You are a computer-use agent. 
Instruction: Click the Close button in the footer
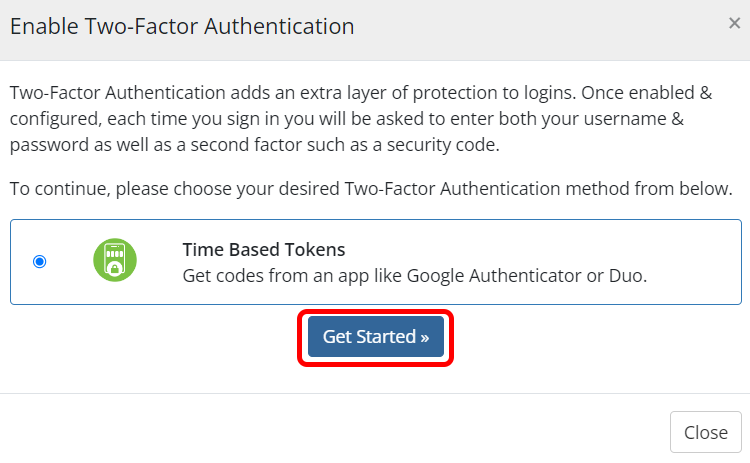click(x=705, y=432)
